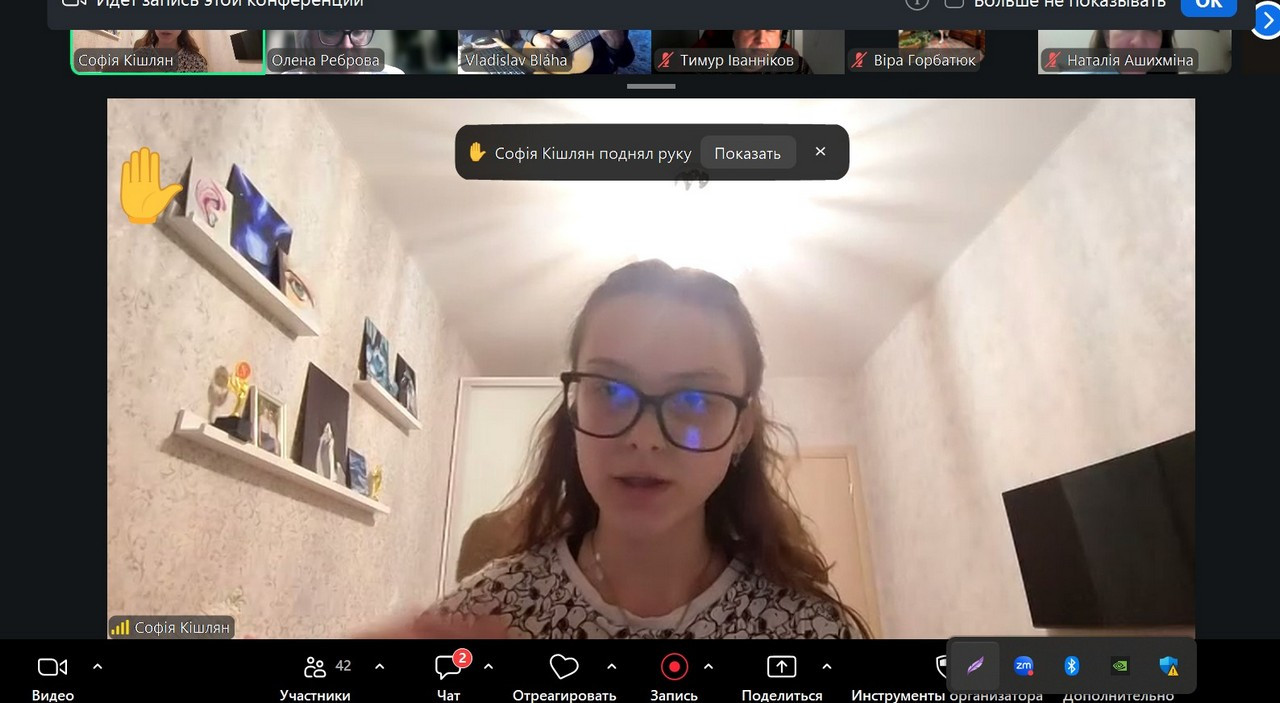Select Олена Реброва participant thumbnail
Viewport: 1280px width, 703px height.
click(360, 50)
